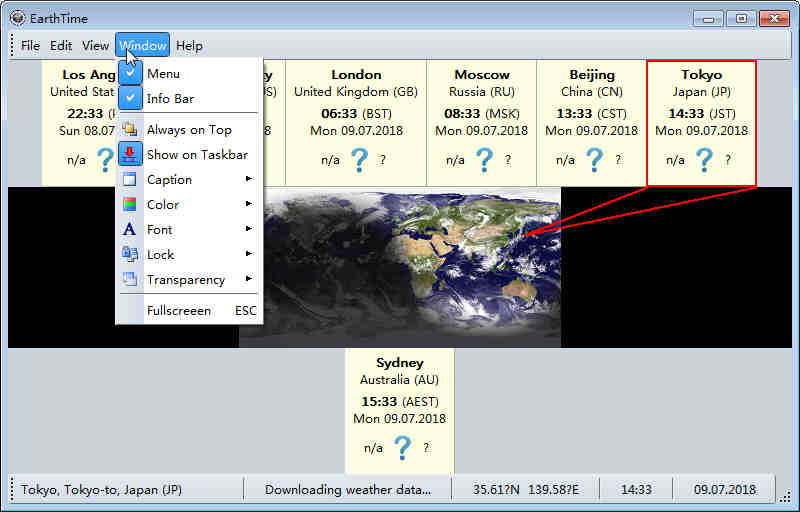
Task: Expand the Font submenu arrow
Action: point(249,229)
